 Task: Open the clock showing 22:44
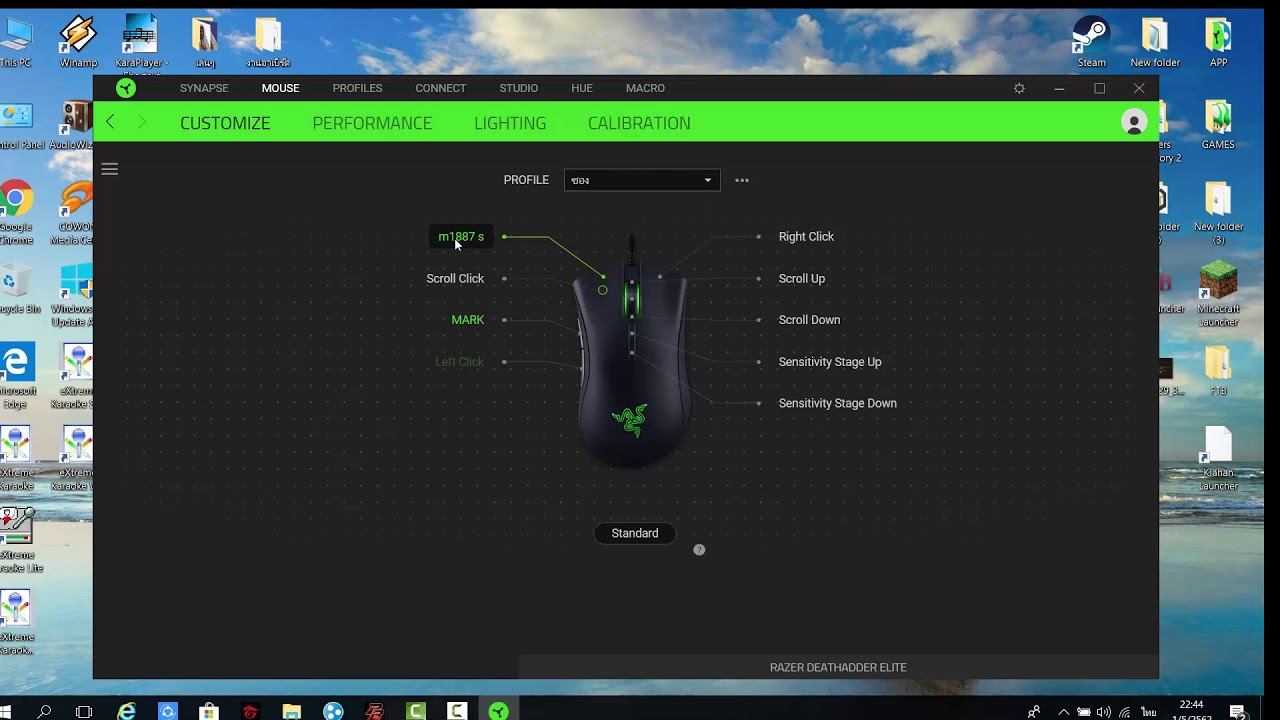[1191, 704]
